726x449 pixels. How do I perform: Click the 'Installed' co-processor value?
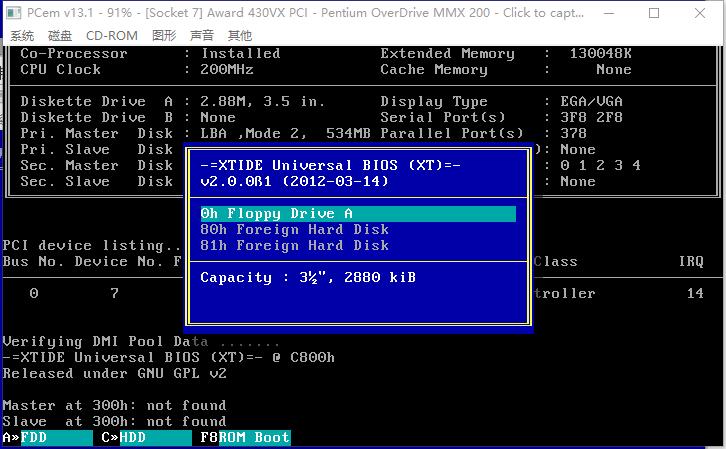[x=240, y=53]
